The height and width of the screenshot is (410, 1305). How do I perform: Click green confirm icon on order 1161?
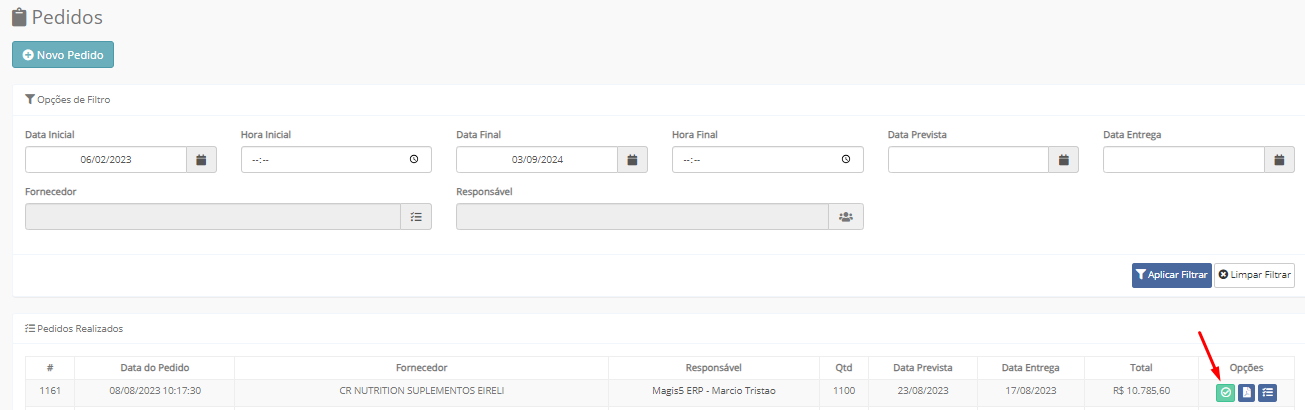pos(1225,393)
